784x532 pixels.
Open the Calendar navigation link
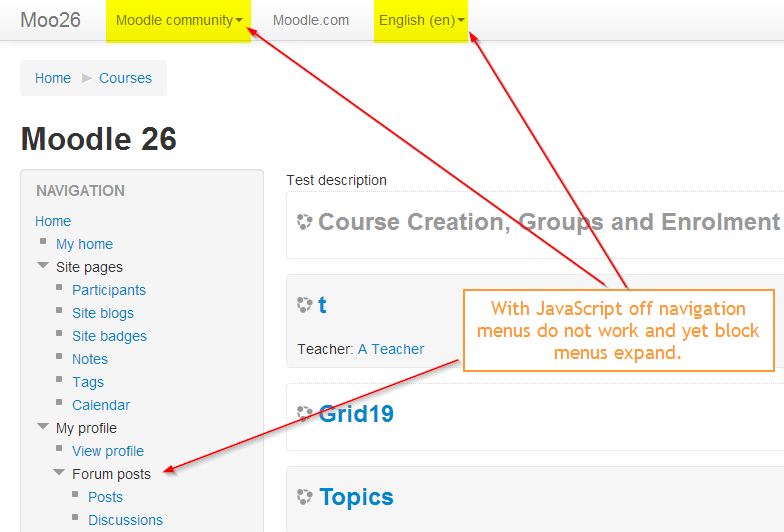pos(100,405)
